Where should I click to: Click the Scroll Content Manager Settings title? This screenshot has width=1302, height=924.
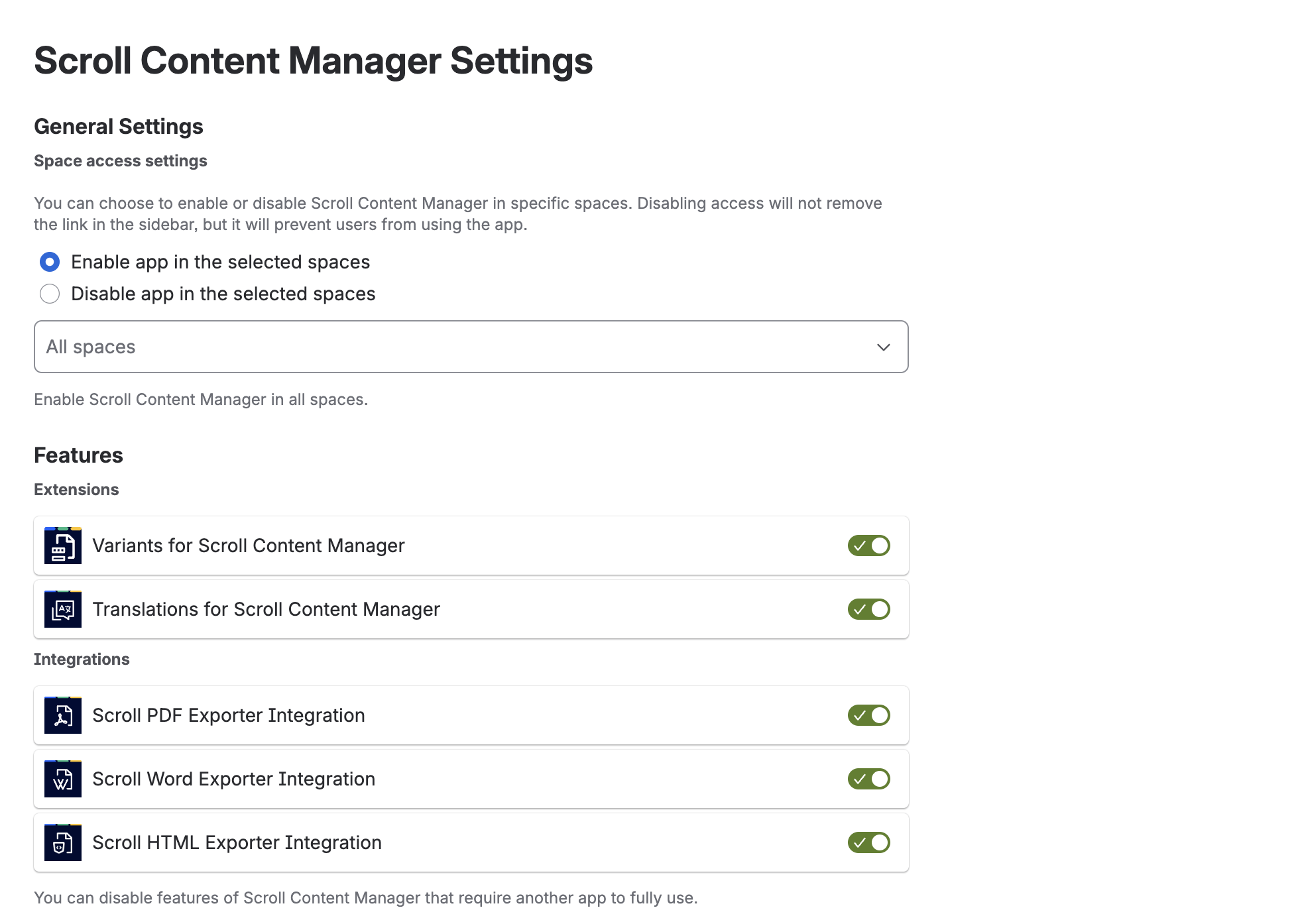pos(314,61)
